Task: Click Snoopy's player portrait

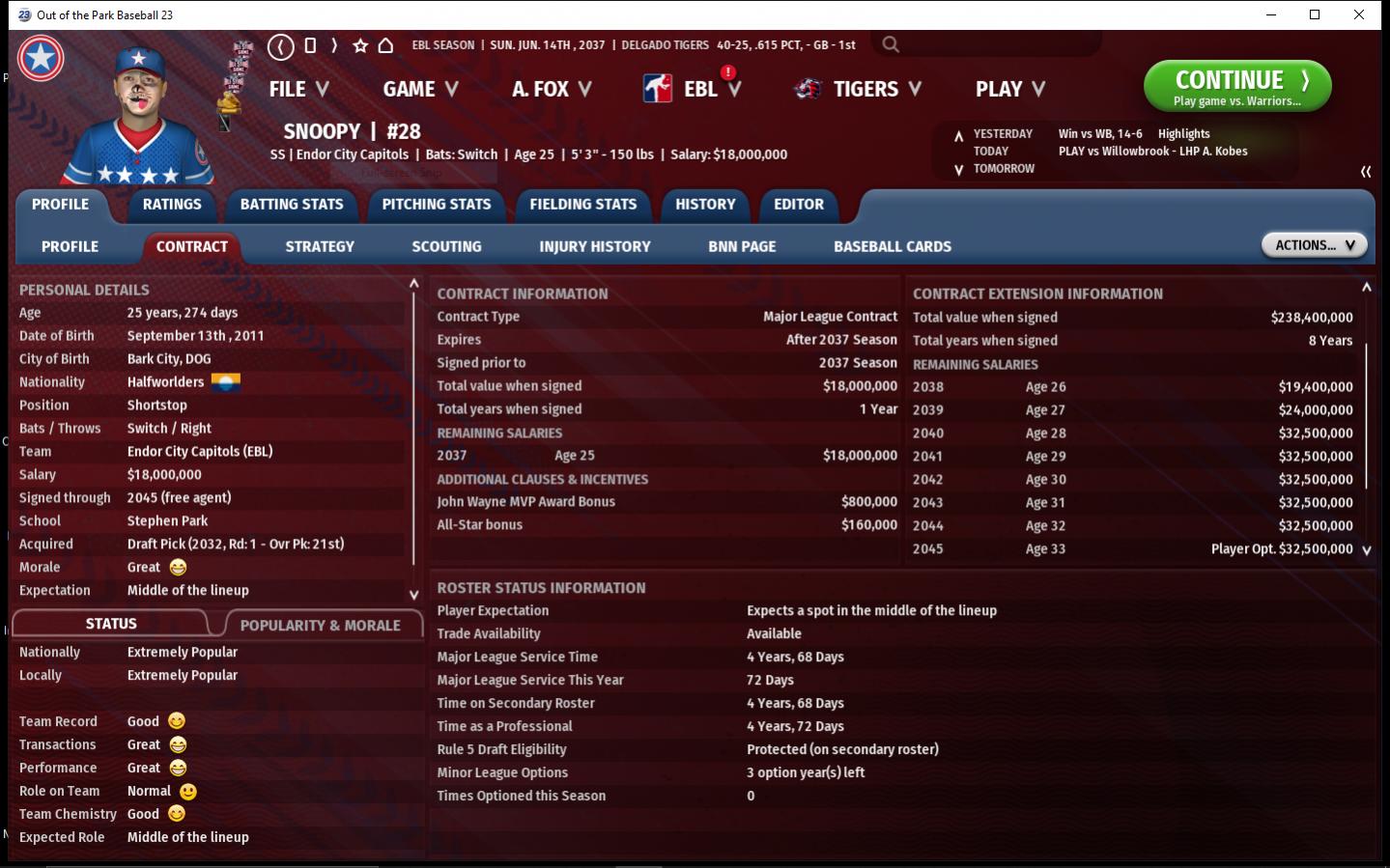Action: coord(138,114)
